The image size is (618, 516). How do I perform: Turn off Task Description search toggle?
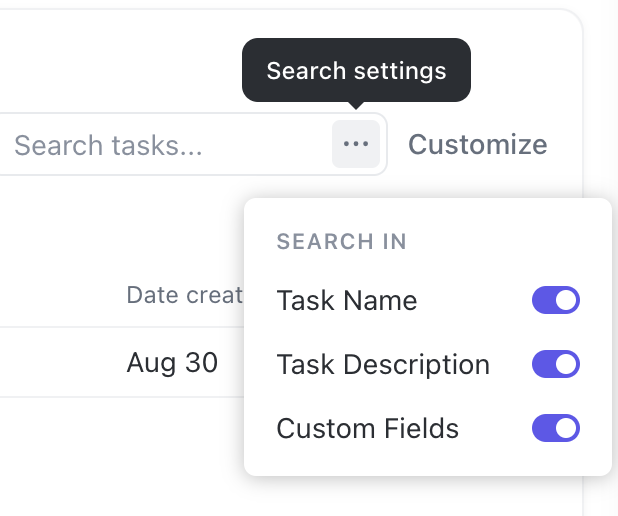[555, 364]
